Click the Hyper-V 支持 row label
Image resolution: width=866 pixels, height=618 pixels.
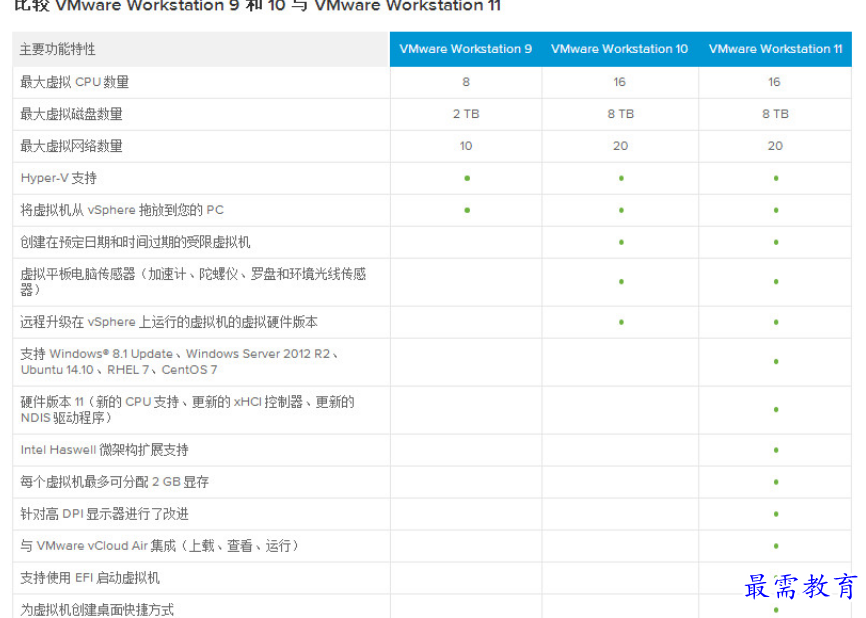click(59, 178)
